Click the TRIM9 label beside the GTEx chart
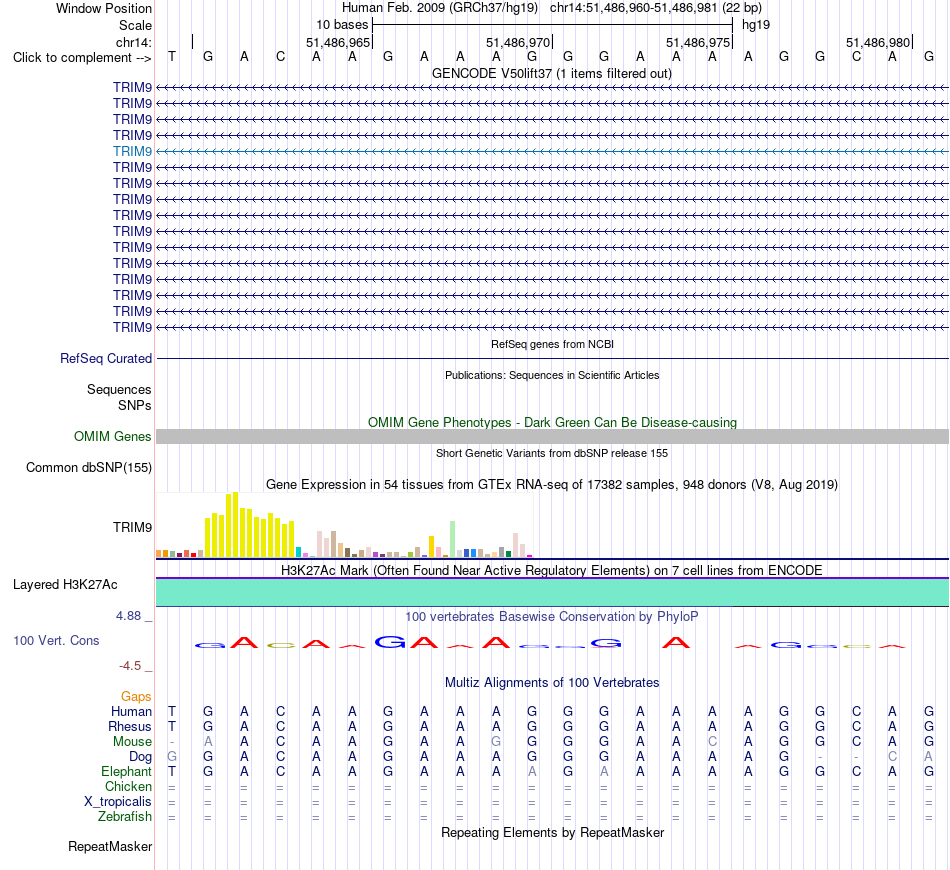 click(132, 528)
